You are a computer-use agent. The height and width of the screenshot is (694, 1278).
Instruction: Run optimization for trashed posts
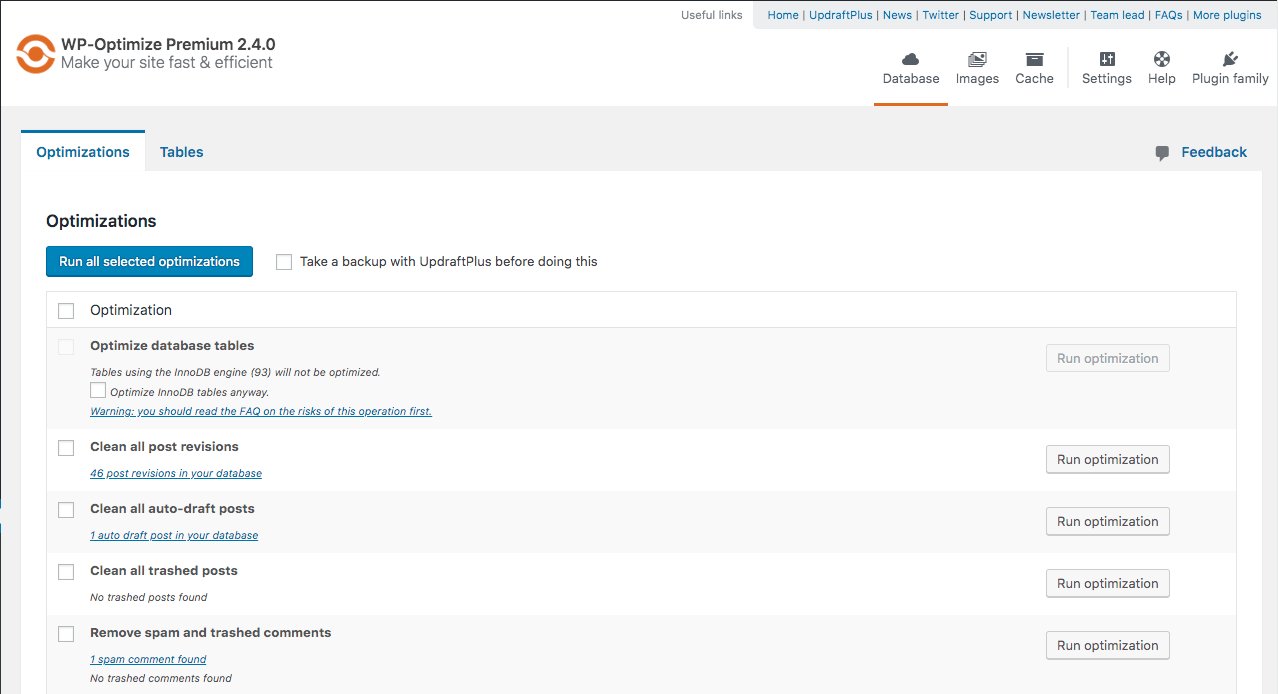point(1107,584)
